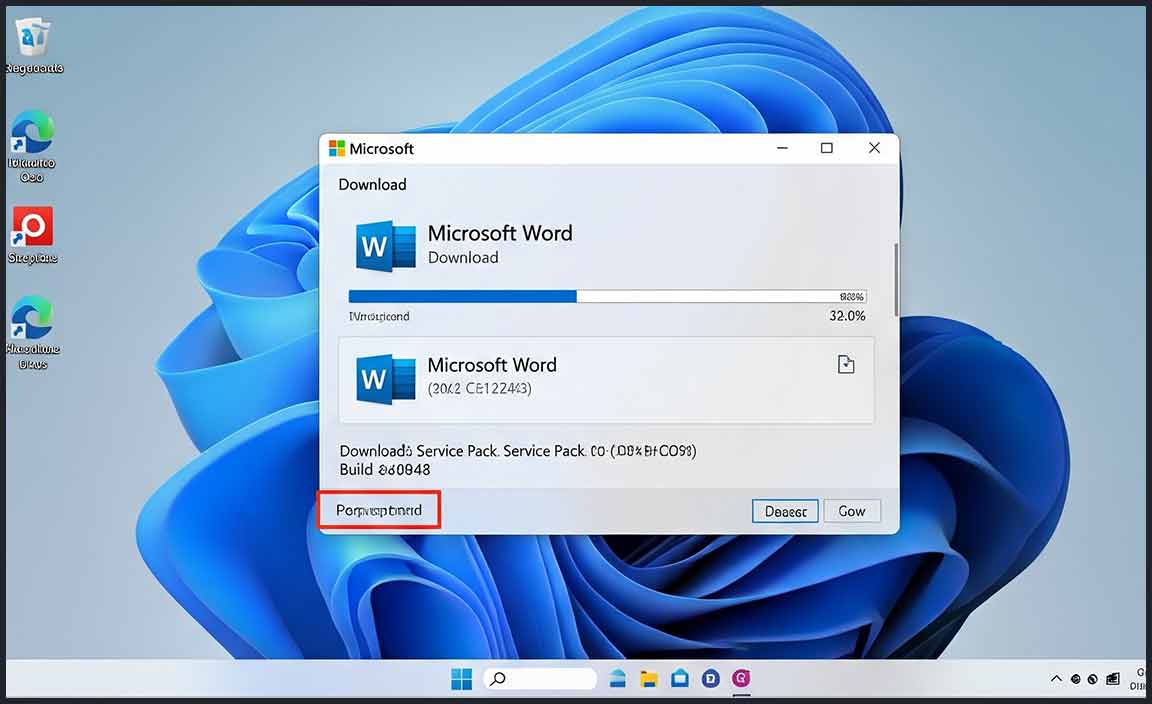
Task: Launch the red O app desktop shortcut
Action: click(33, 228)
